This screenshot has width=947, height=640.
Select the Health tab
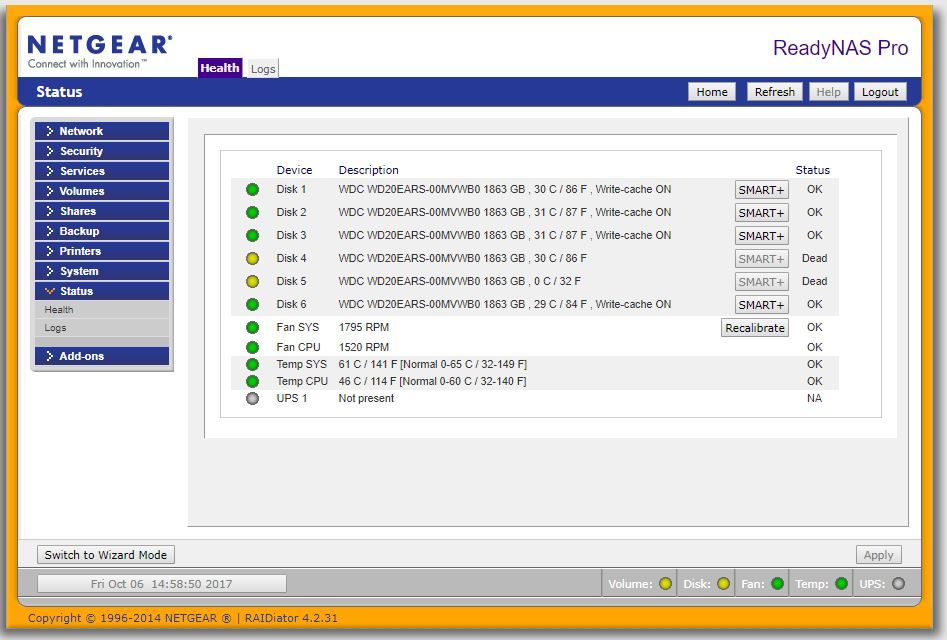tap(219, 68)
